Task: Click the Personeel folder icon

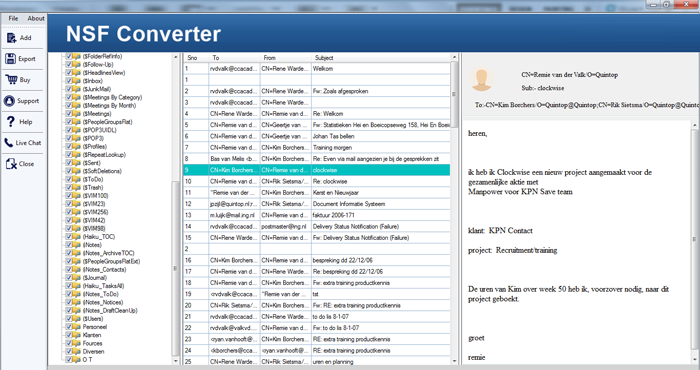Action: tap(77, 327)
